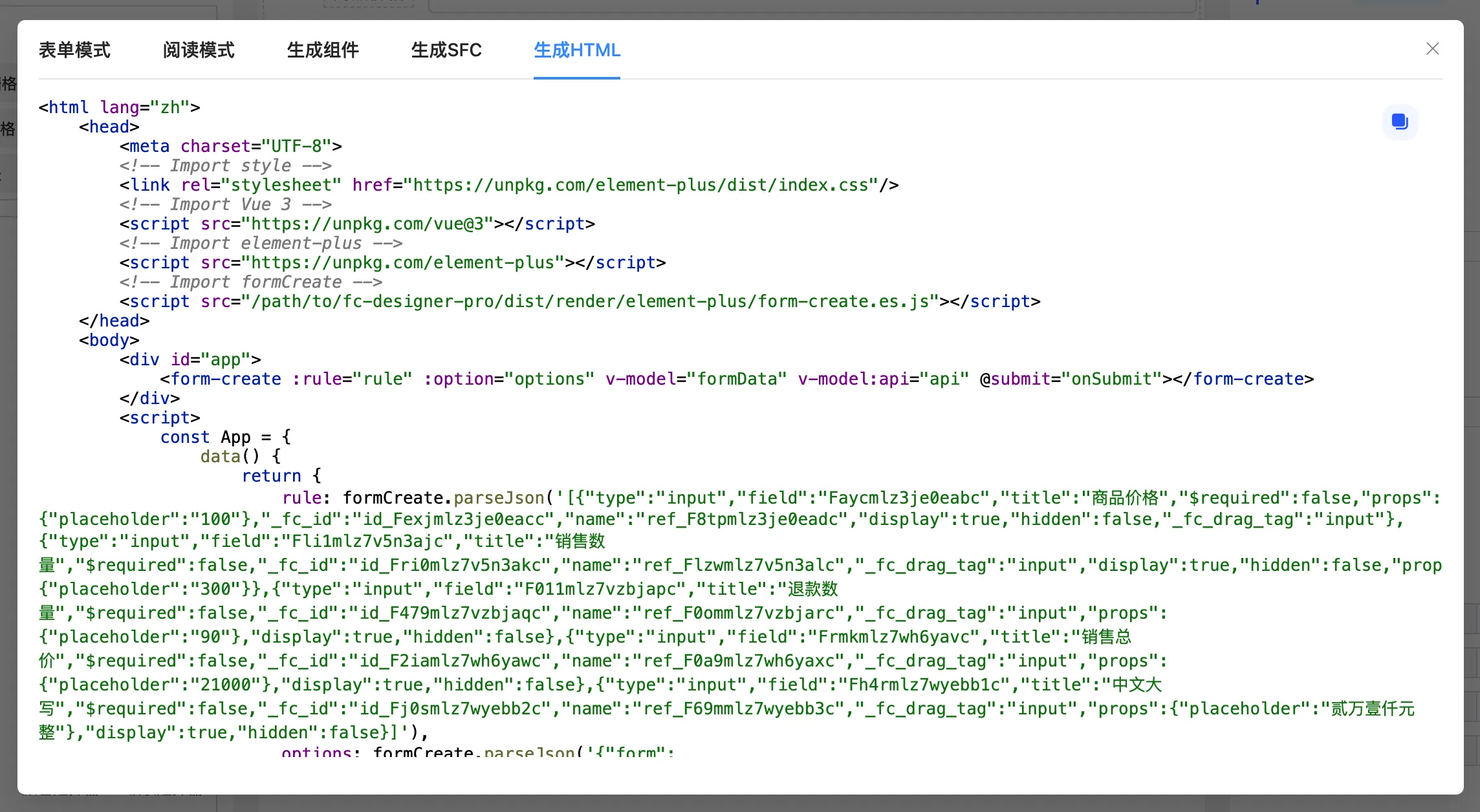Switch to the 阅读模式 tab
Viewport: 1480px width, 812px height.
coord(199,50)
